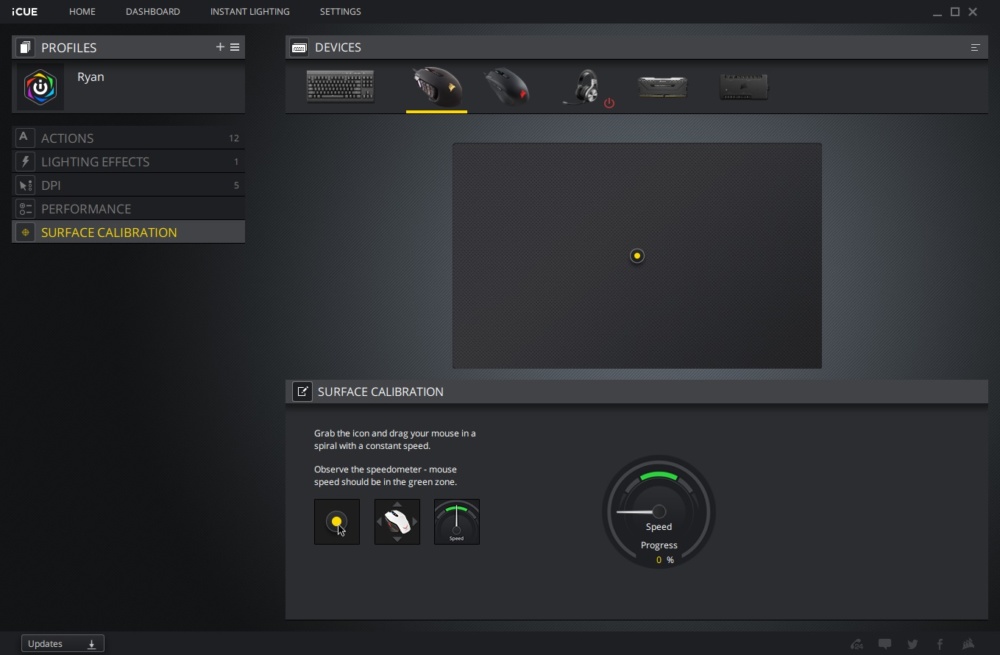Viewport: 1000px width, 655px height.
Task: Open the Facebook icon in footer
Action: point(940,644)
